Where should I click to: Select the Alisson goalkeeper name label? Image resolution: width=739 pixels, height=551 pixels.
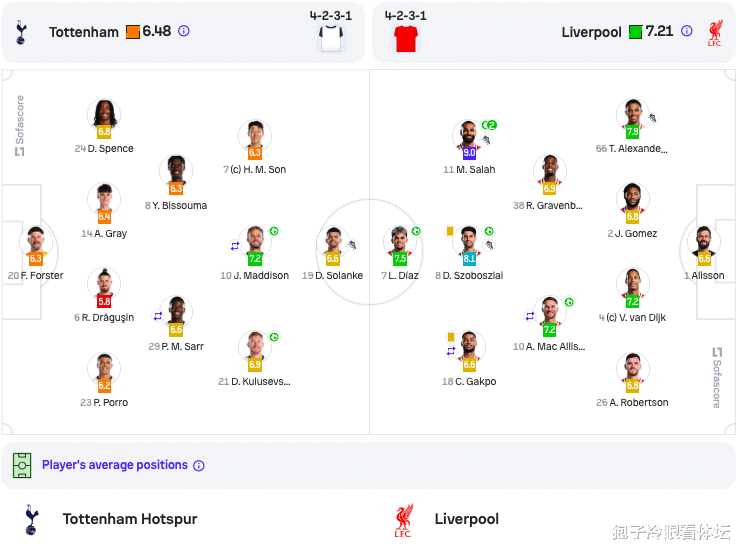[x=707, y=276]
